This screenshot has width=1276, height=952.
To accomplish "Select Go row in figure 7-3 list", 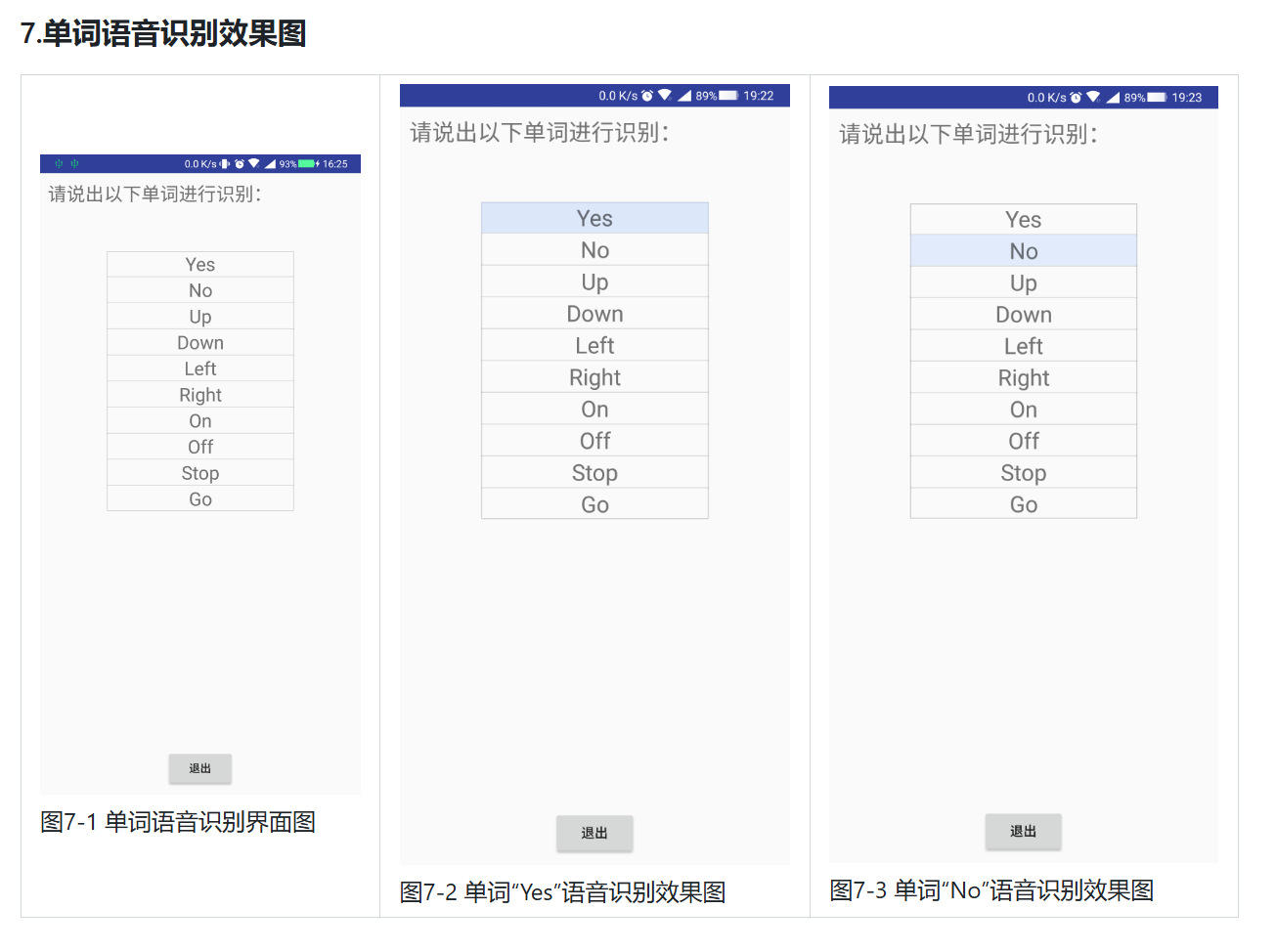I will pyautogui.click(x=1024, y=504).
